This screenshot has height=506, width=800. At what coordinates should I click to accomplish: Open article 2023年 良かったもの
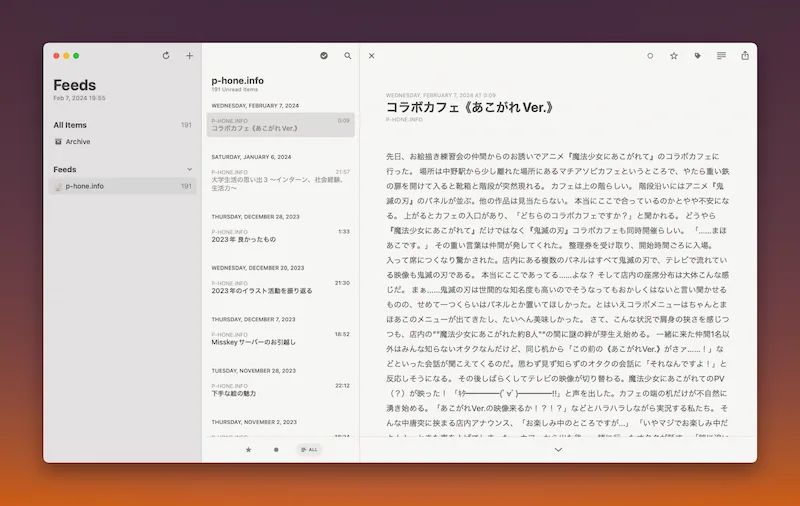click(x=243, y=240)
